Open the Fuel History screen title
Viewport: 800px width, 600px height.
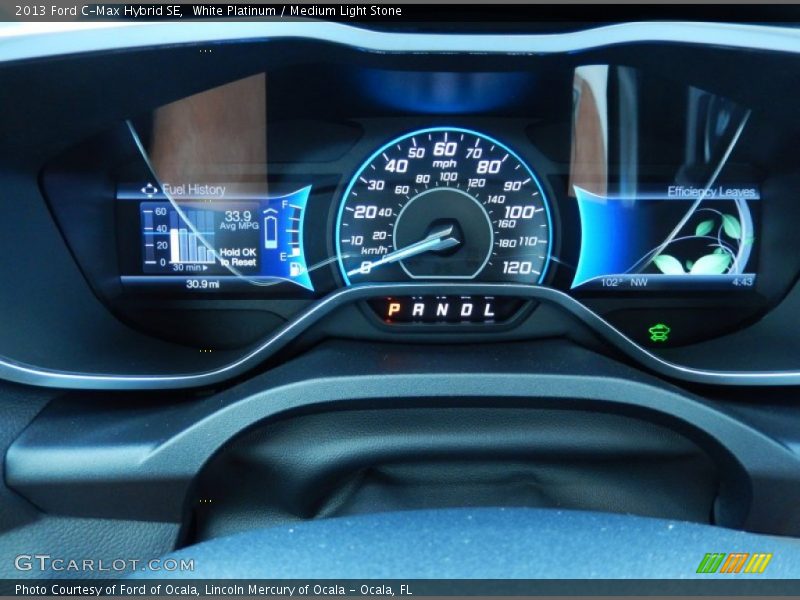(x=194, y=189)
